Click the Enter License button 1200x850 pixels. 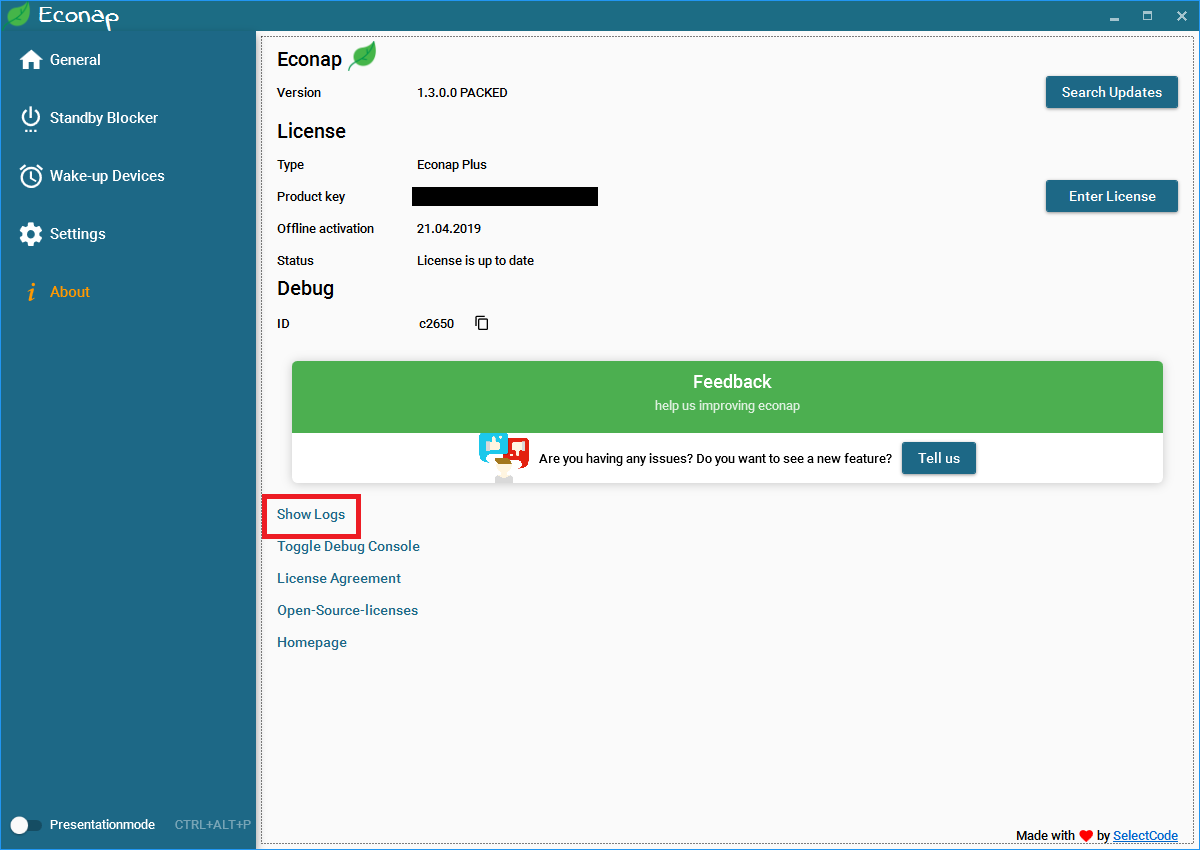click(x=1111, y=196)
